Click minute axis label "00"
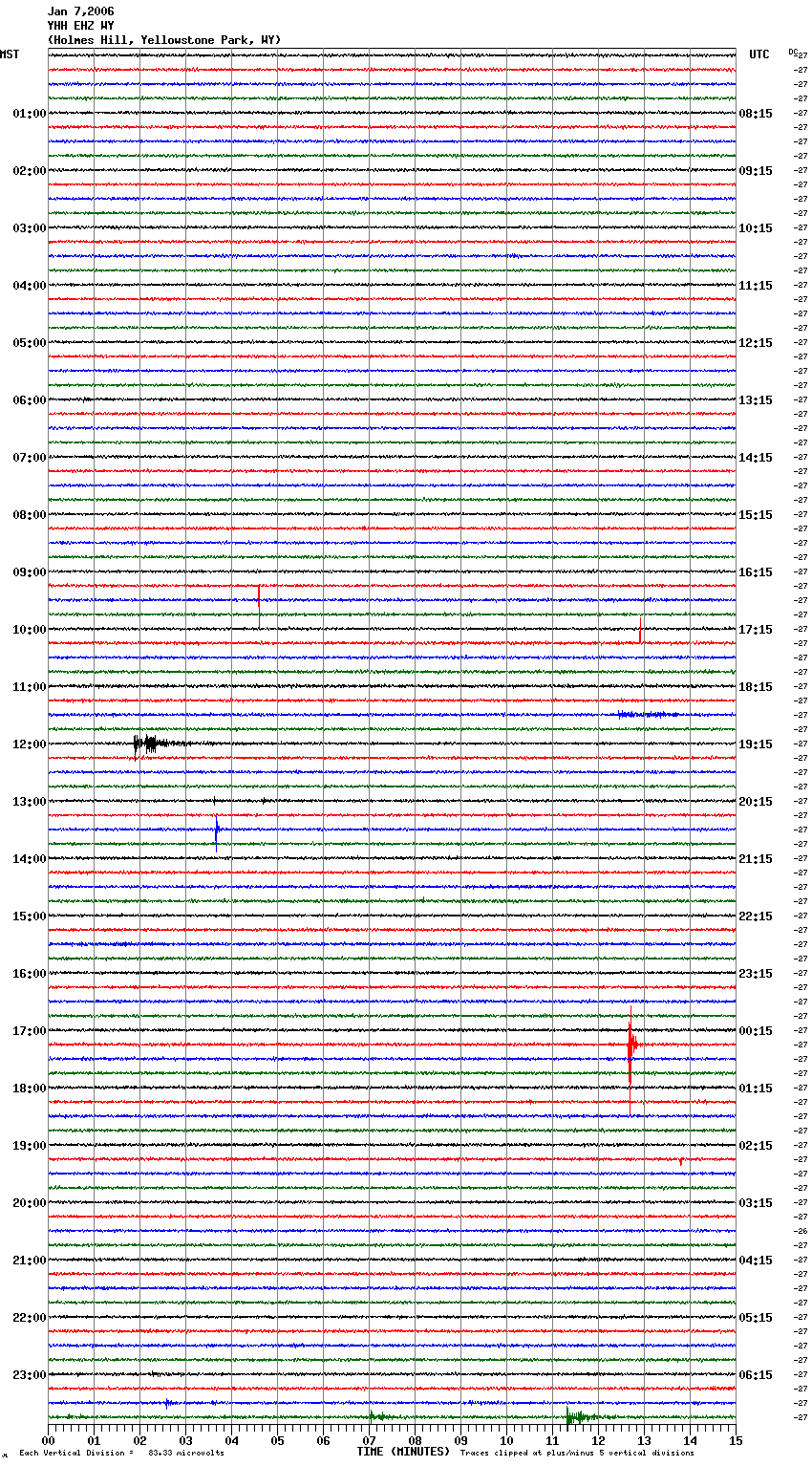The width and height of the screenshot is (812, 1466). point(48,1440)
